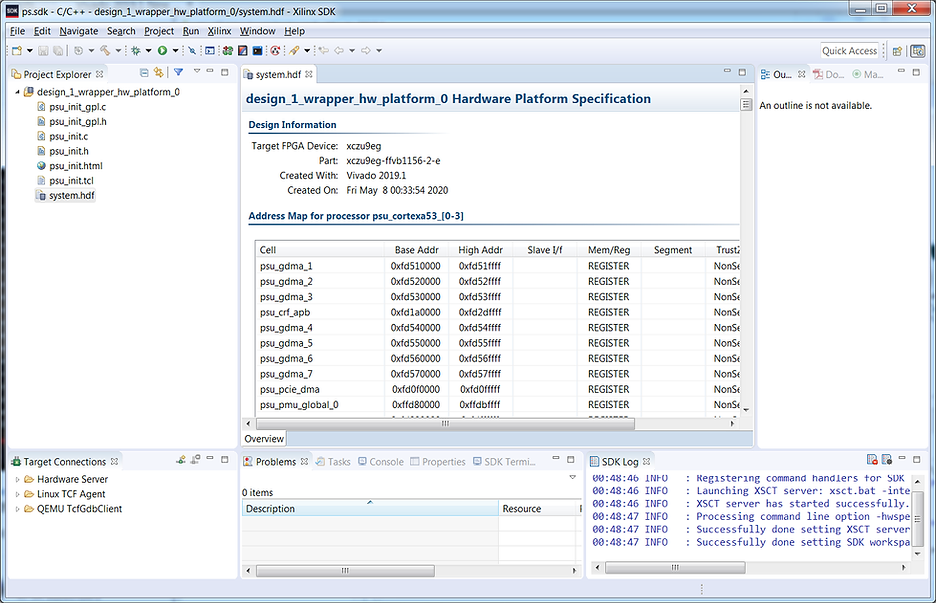Run the application with the green Run icon
Screen dimensions: 936x603
(x=163, y=51)
